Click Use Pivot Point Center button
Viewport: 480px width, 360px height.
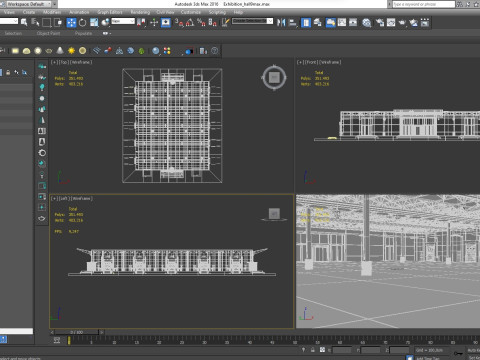[141, 22]
